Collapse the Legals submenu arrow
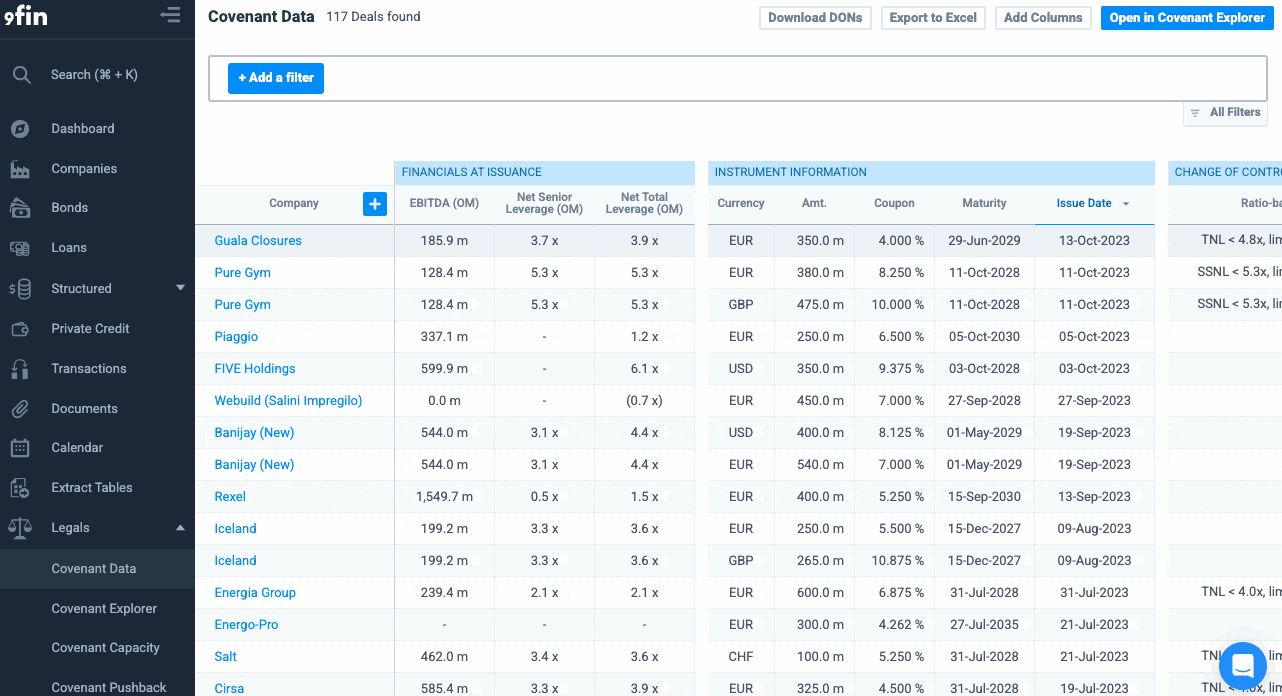Image resolution: width=1282 pixels, height=696 pixels. (181, 528)
